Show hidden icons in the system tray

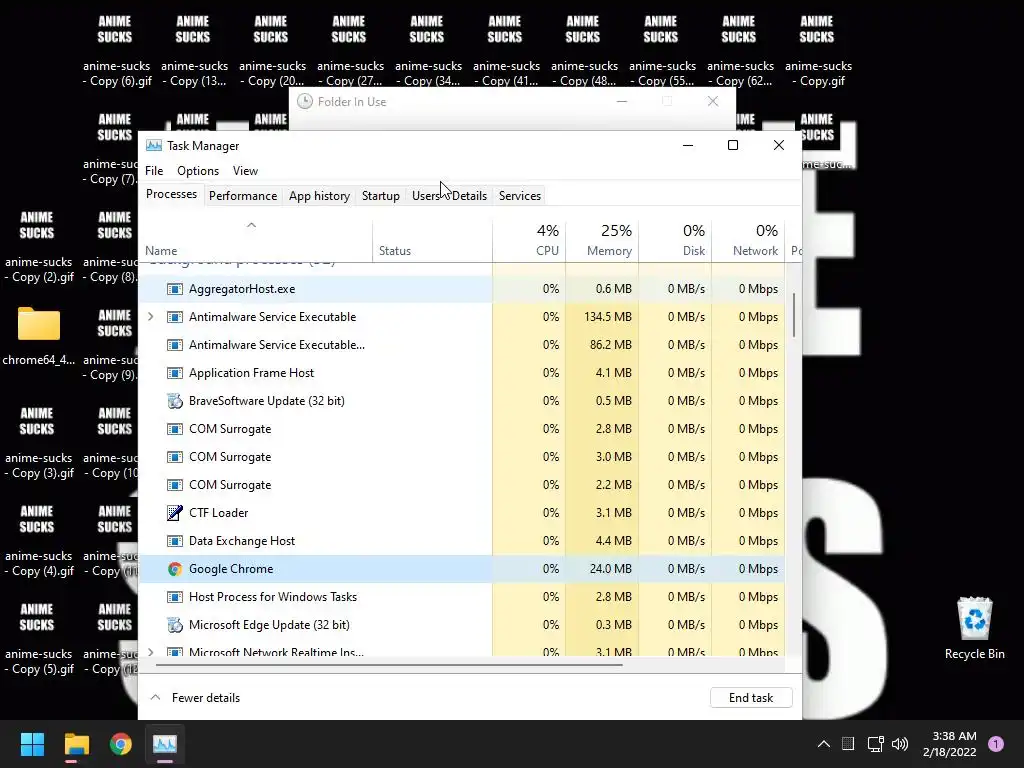coord(824,744)
